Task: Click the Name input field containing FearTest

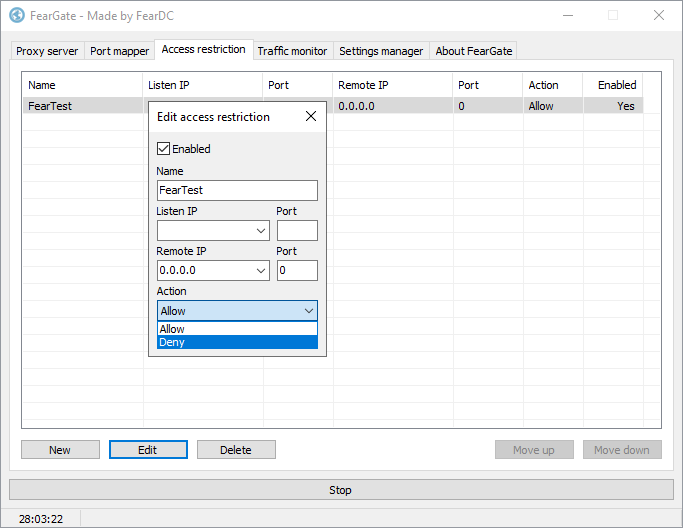Action: [x=237, y=190]
